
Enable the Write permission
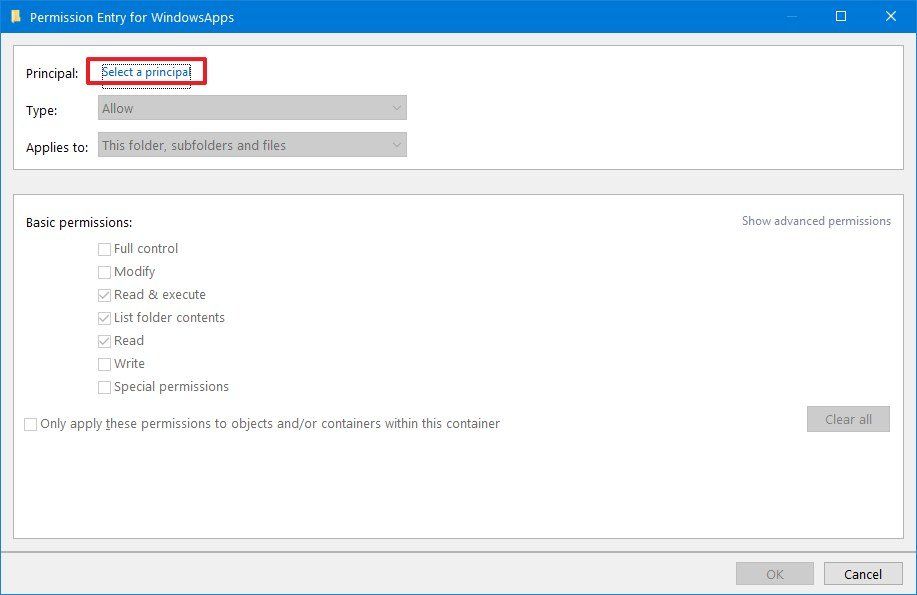click(104, 363)
